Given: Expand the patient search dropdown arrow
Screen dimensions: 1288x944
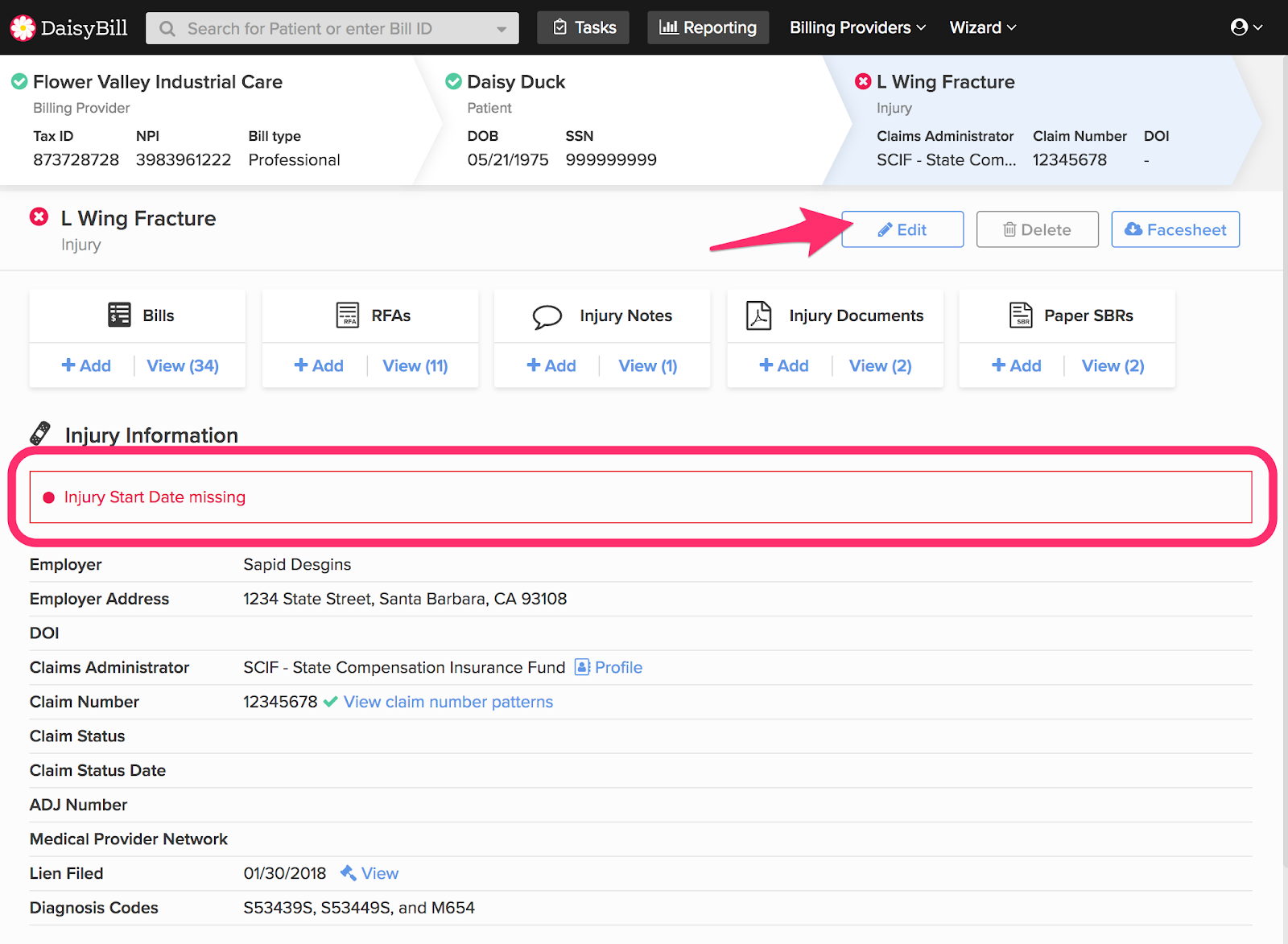Looking at the screenshot, I should (502, 29).
